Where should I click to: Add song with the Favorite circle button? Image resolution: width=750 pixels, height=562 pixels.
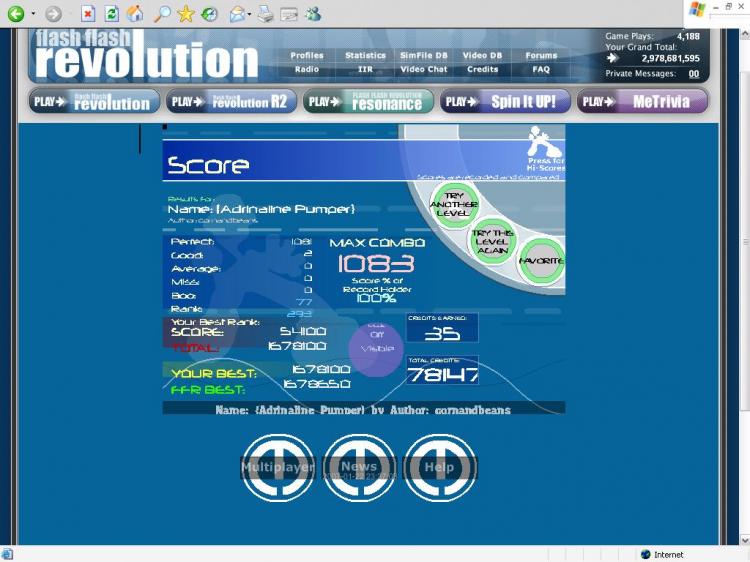[541, 261]
